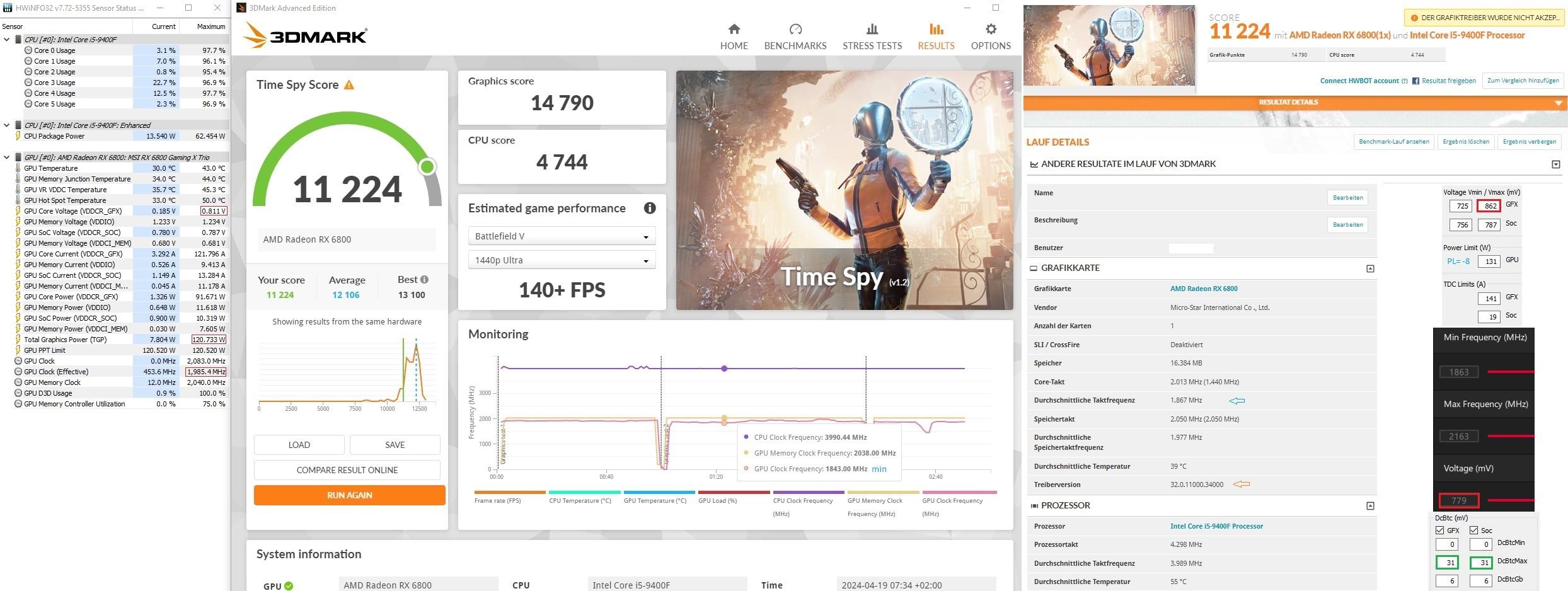
Task: Click the Estimated game performance info icon
Action: tap(650, 208)
